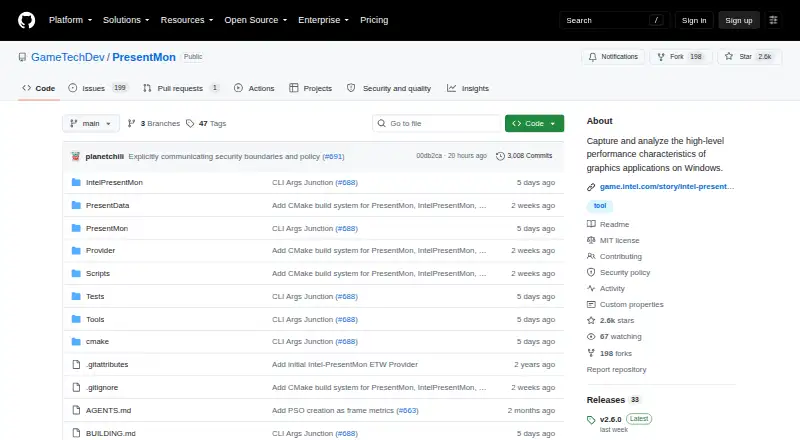This screenshot has width=800, height=440.
Task: Click the watching eye icon
Action: pyautogui.click(x=591, y=336)
